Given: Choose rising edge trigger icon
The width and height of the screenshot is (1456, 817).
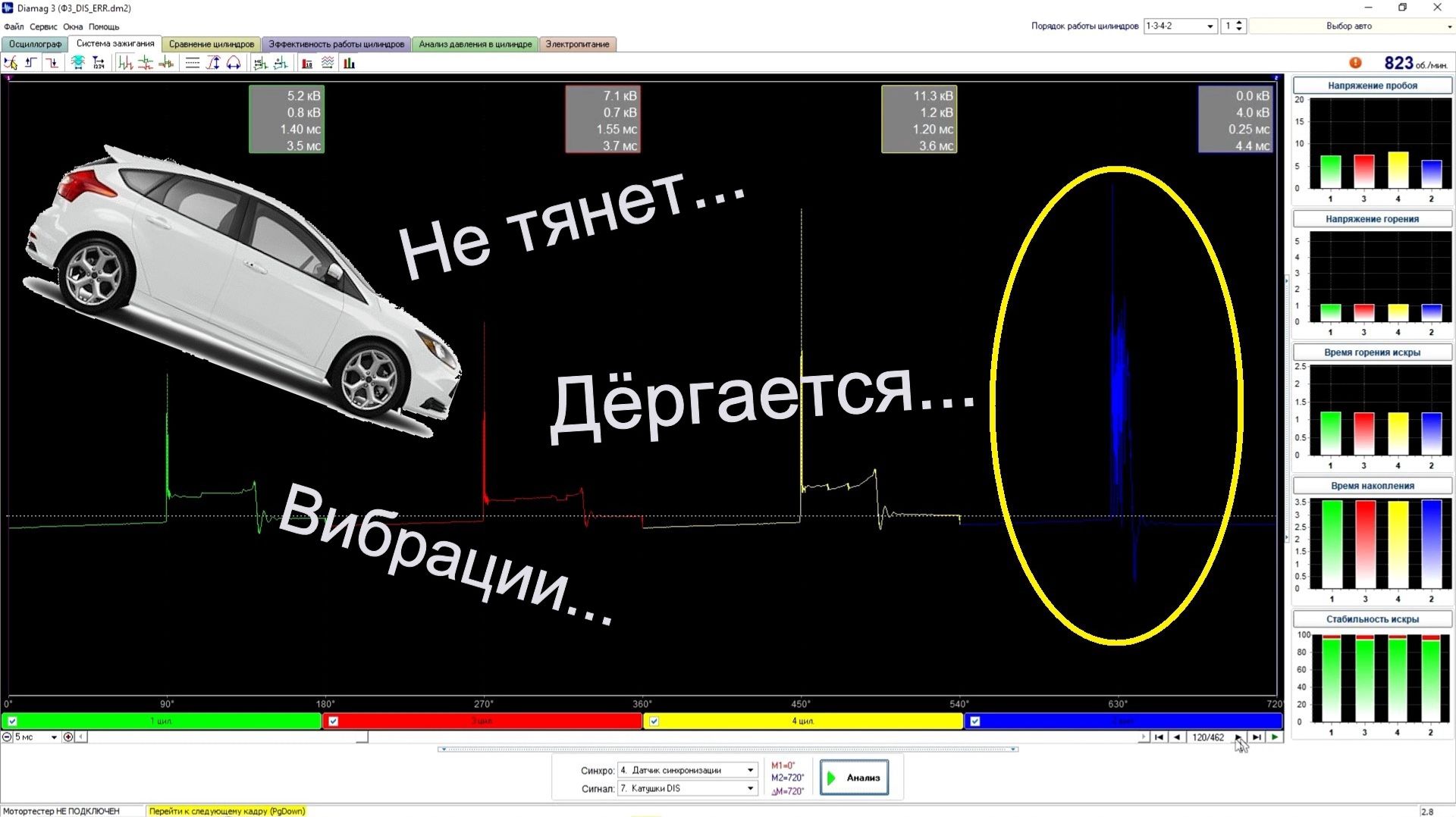Looking at the screenshot, I should pyautogui.click(x=31, y=63).
